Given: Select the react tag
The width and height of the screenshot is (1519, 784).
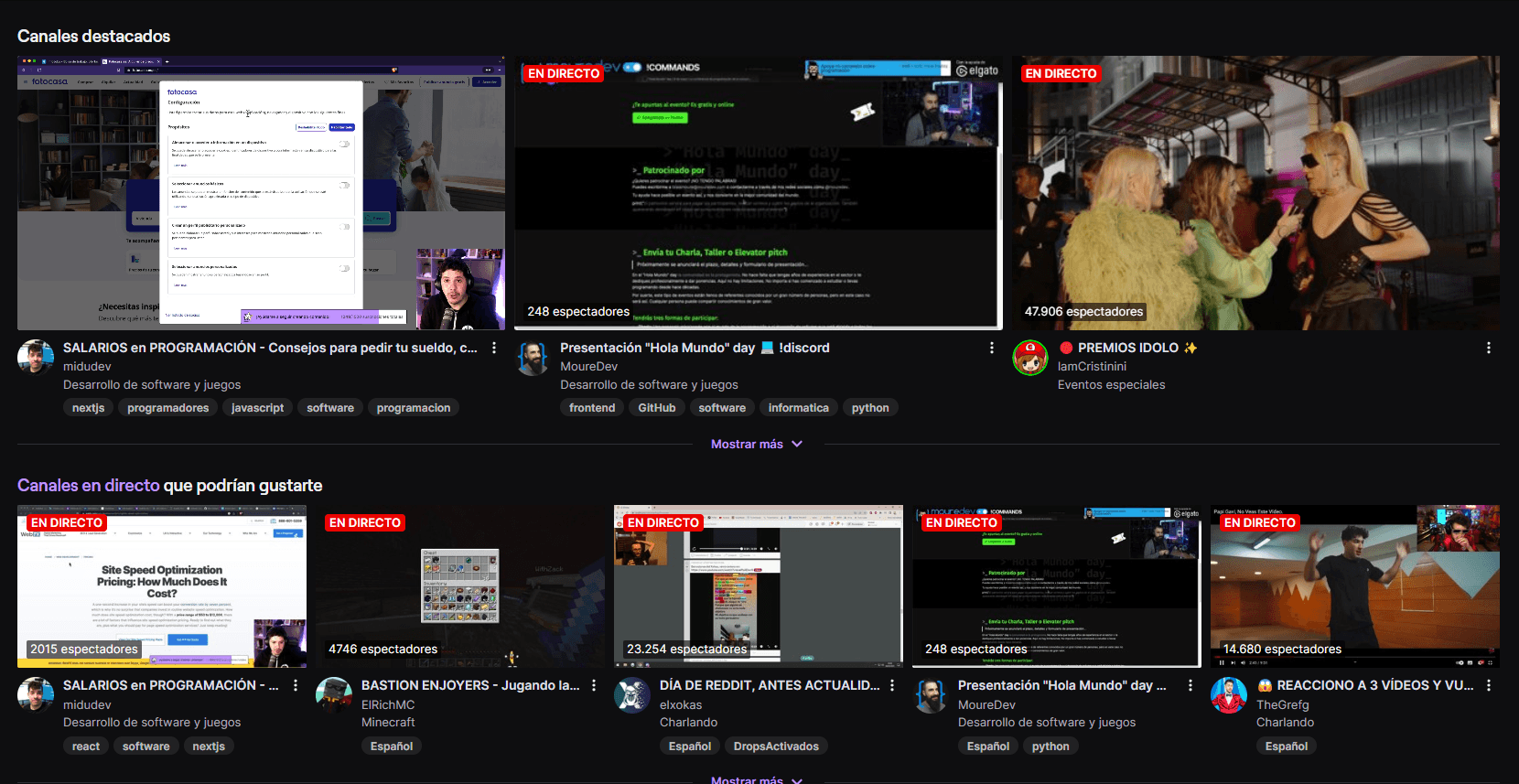Looking at the screenshot, I should tap(86, 746).
